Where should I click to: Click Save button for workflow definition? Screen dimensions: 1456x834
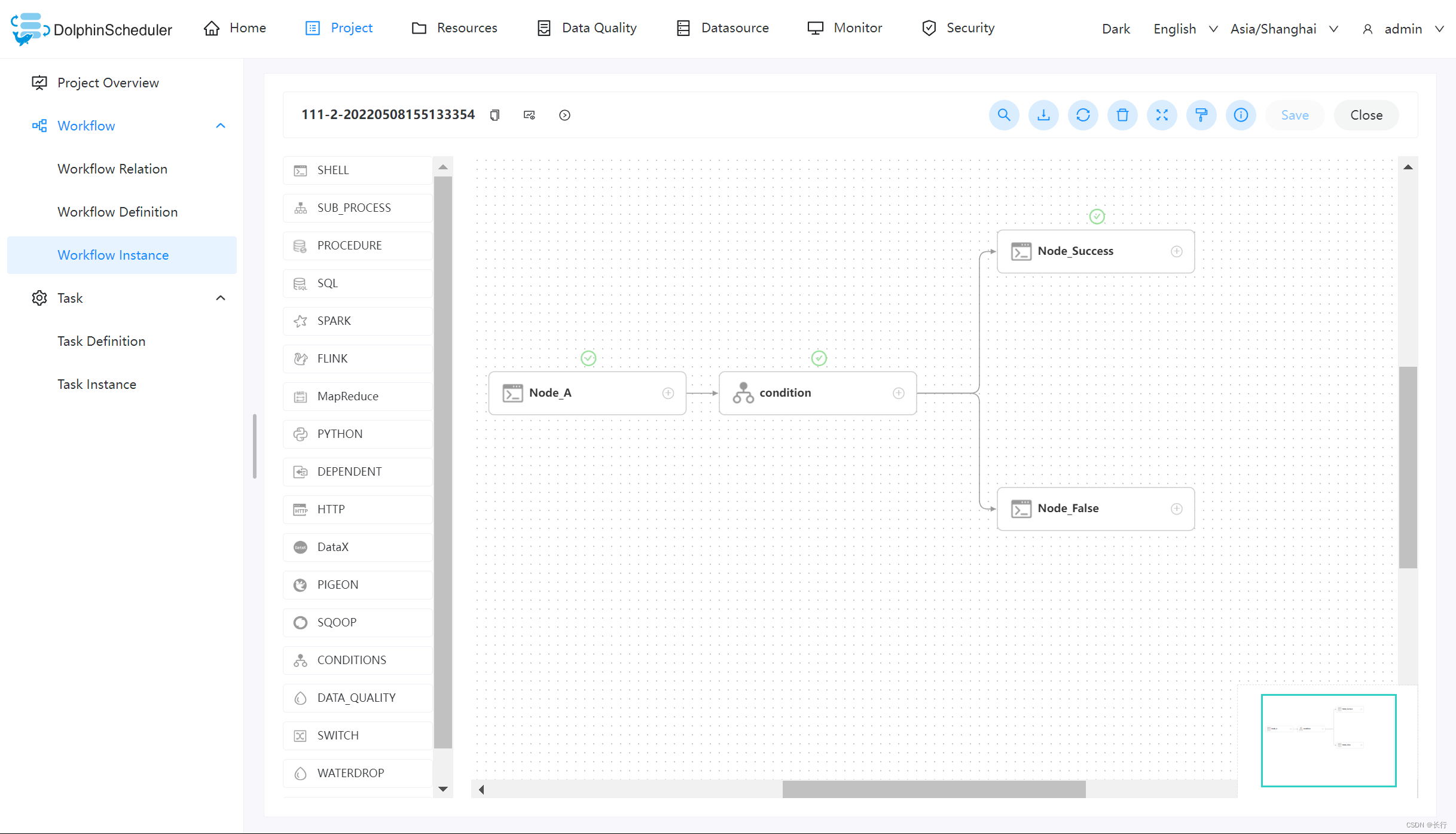pos(1295,114)
